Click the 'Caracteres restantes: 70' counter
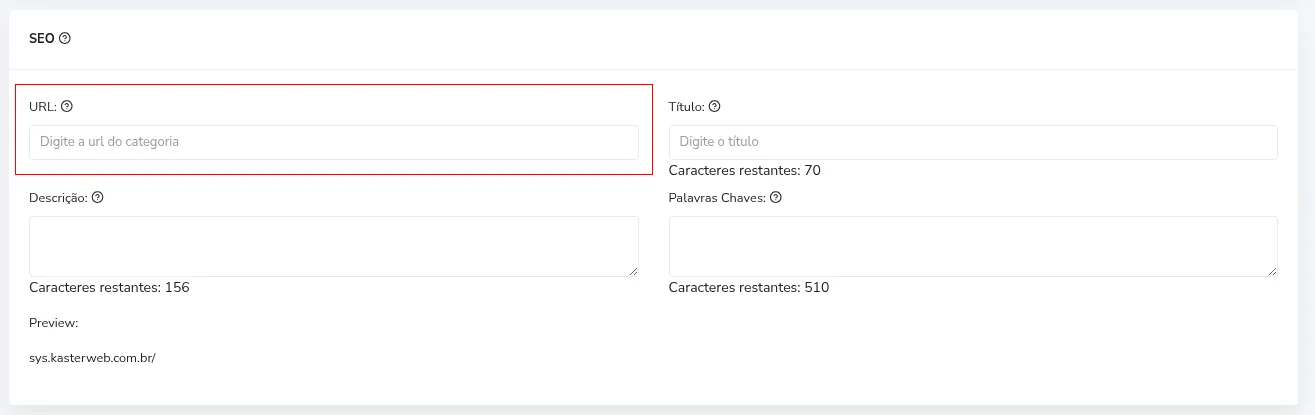Viewport: 1315px width, 415px height. pyautogui.click(x=745, y=171)
